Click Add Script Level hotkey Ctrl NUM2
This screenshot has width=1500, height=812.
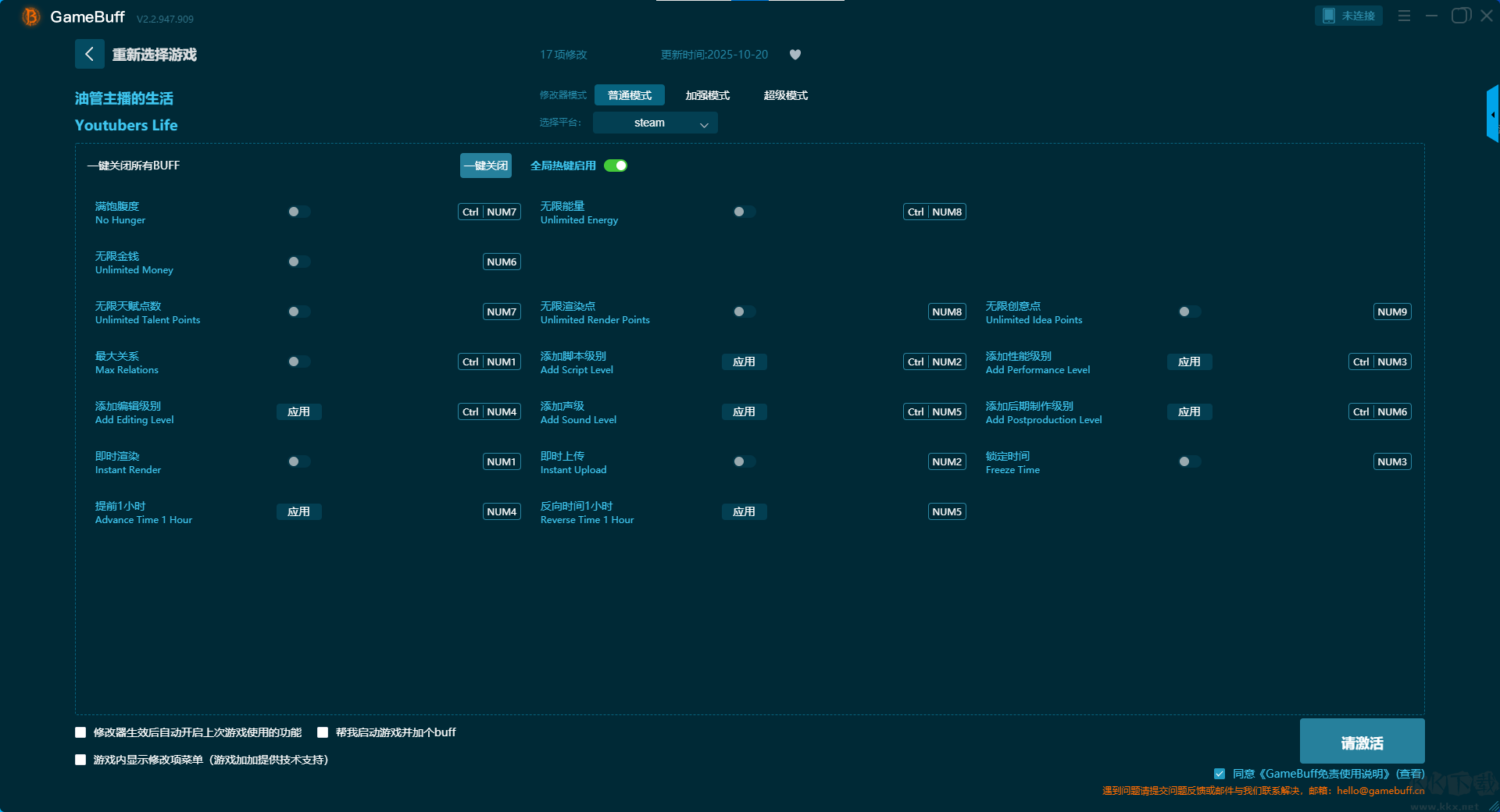point(934,361)
